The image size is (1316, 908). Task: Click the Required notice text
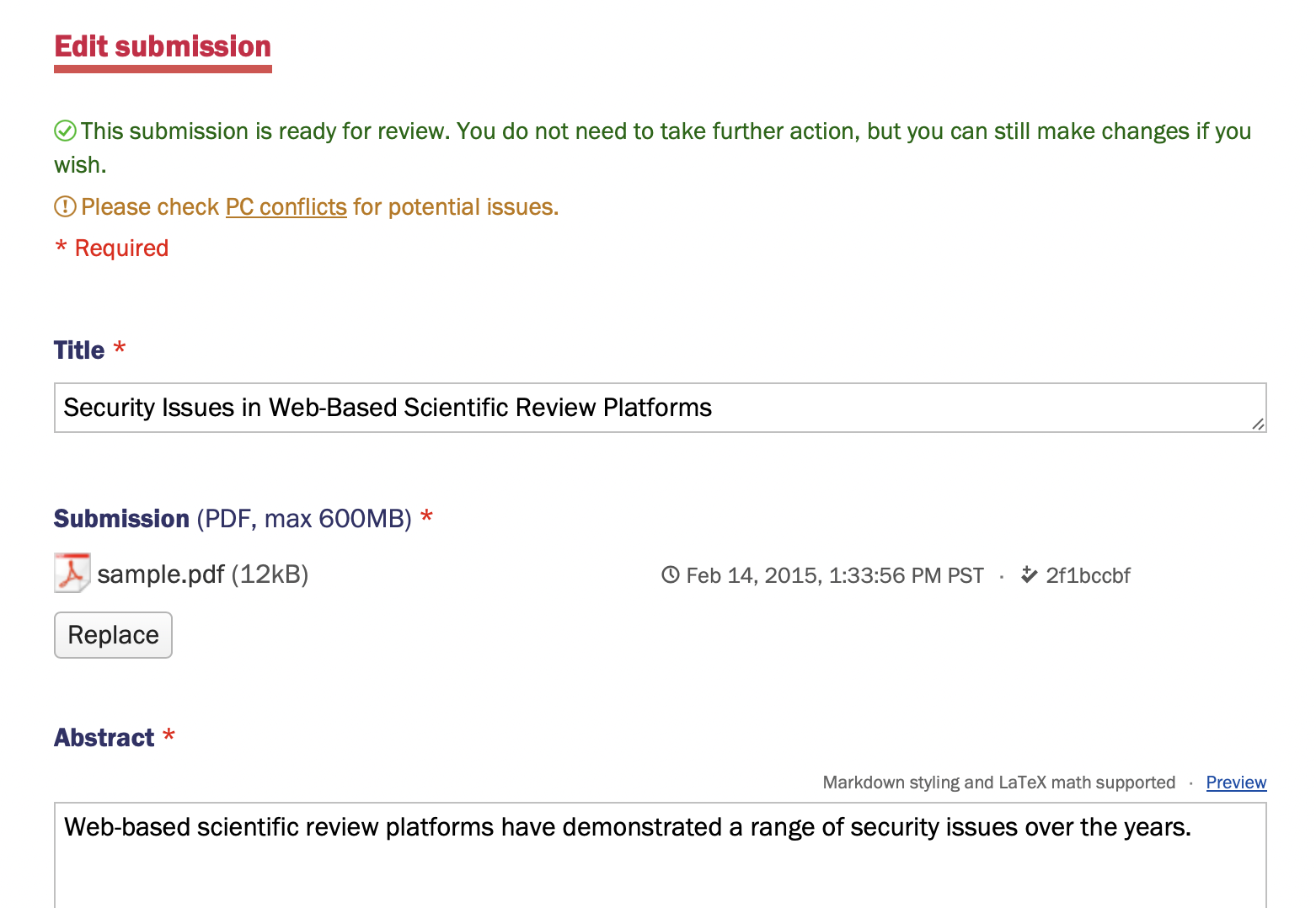(x=110, y=247)
